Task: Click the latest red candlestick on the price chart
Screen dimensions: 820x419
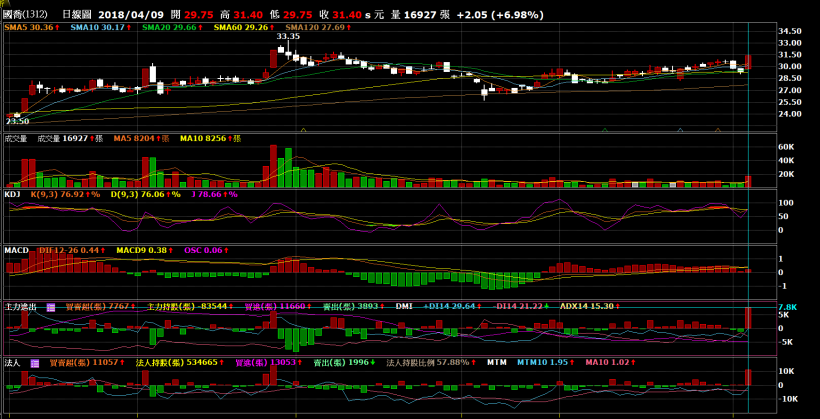Action: [x=748, y=62]
